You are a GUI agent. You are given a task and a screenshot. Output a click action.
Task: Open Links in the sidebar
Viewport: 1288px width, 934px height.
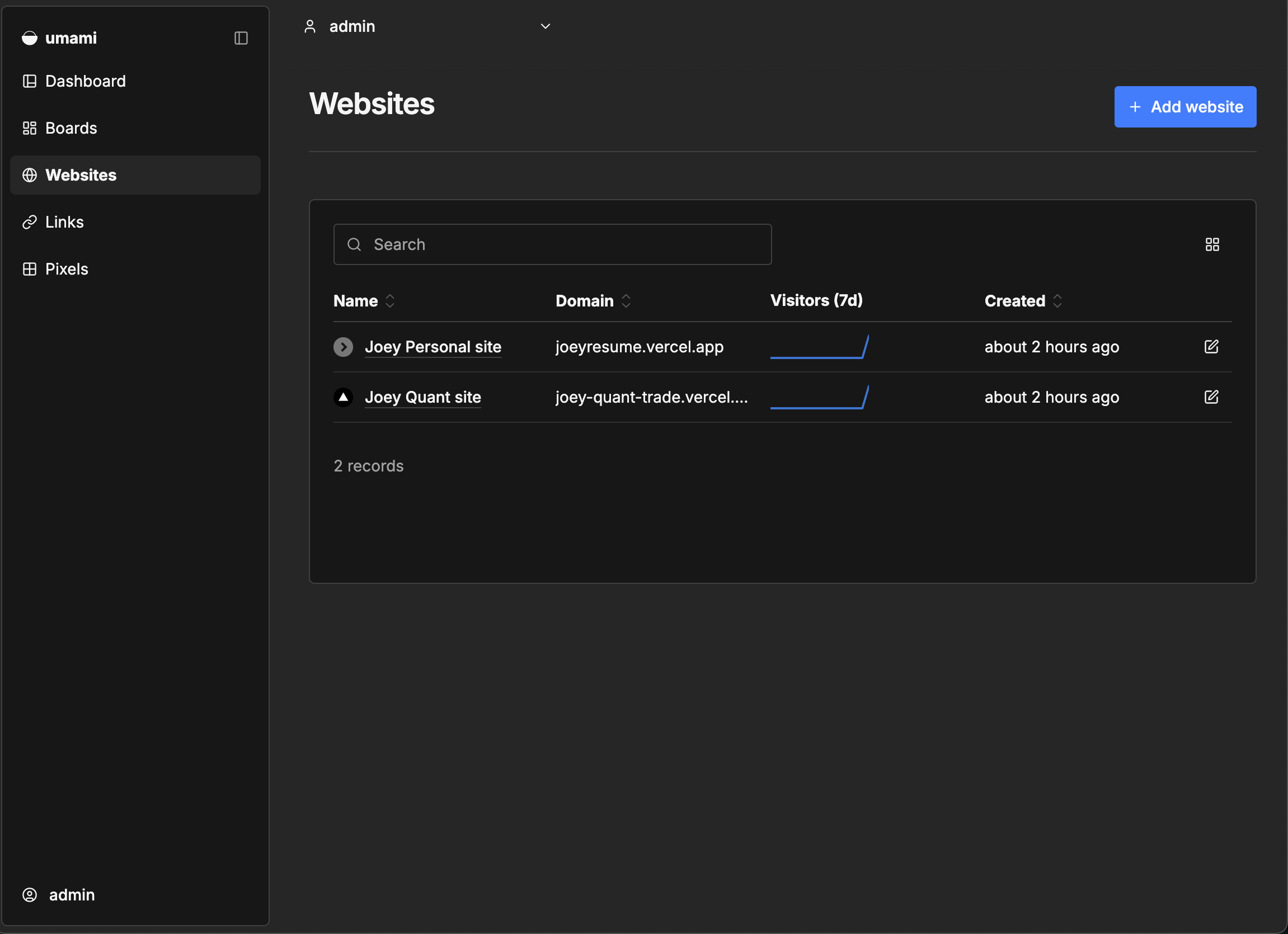tap(135, 222)
